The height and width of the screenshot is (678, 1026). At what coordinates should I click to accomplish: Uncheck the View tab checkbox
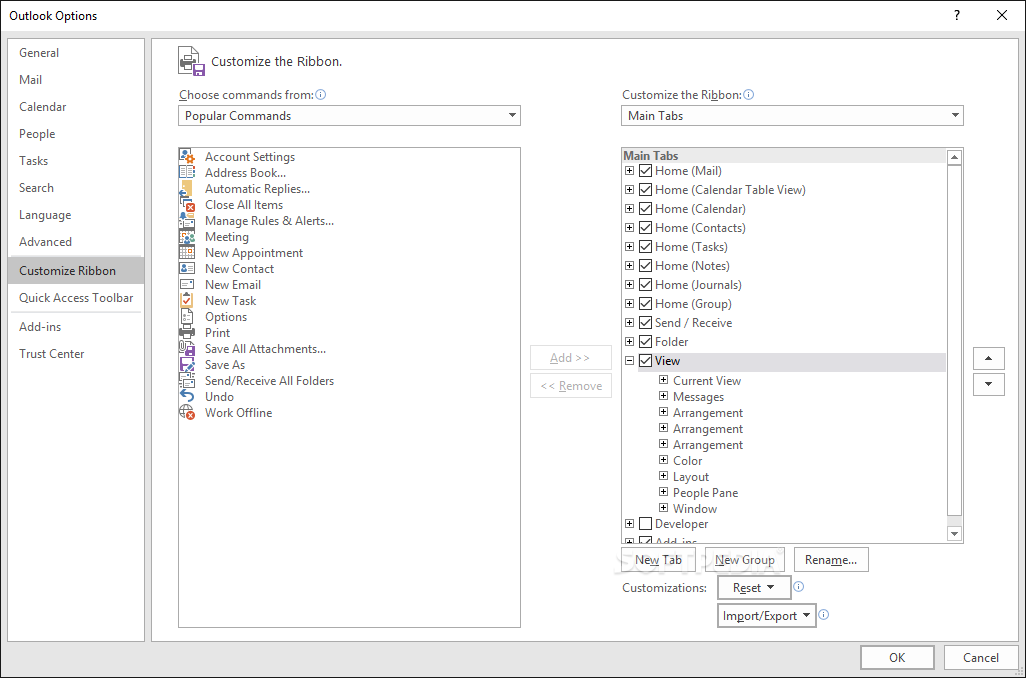coord(645,361)
